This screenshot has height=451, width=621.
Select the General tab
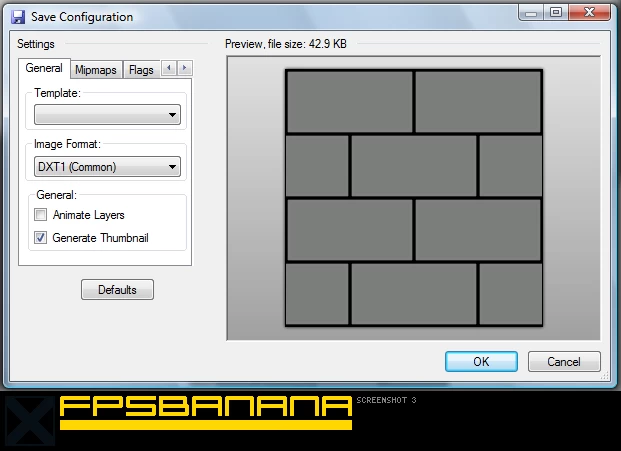(x=44, y=68)
